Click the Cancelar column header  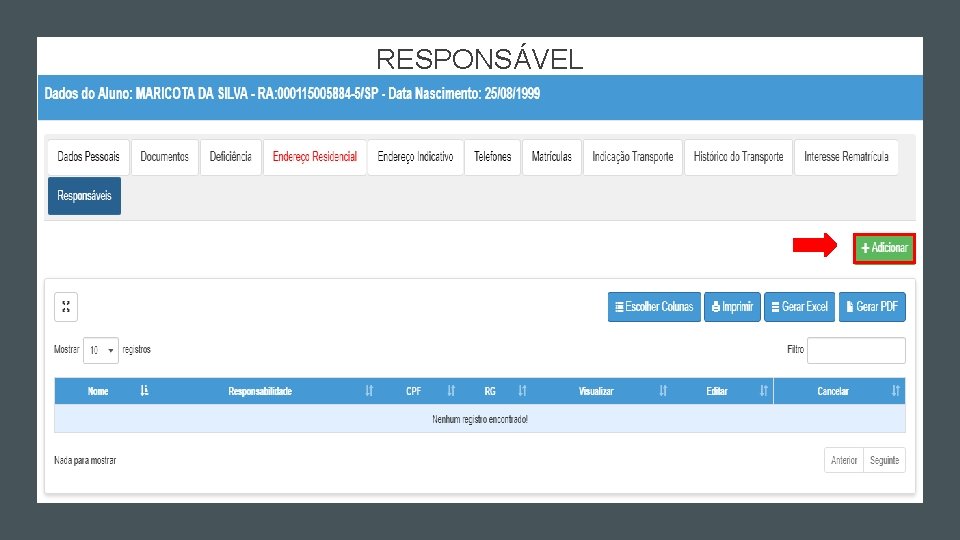tap(833, 391)
